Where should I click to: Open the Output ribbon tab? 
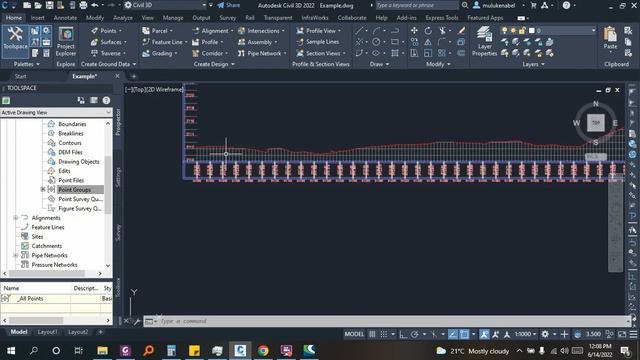click(201, 18)
